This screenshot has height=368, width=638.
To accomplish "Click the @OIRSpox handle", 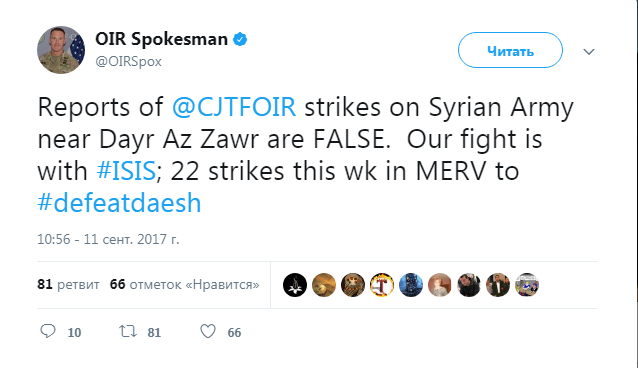I will click(129, 61).
